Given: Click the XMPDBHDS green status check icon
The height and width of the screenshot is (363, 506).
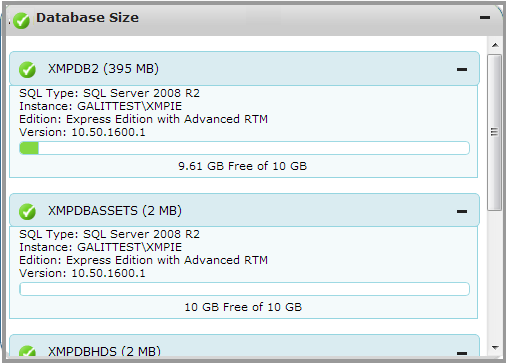Looking at the screenshot, I should [27, 351].
